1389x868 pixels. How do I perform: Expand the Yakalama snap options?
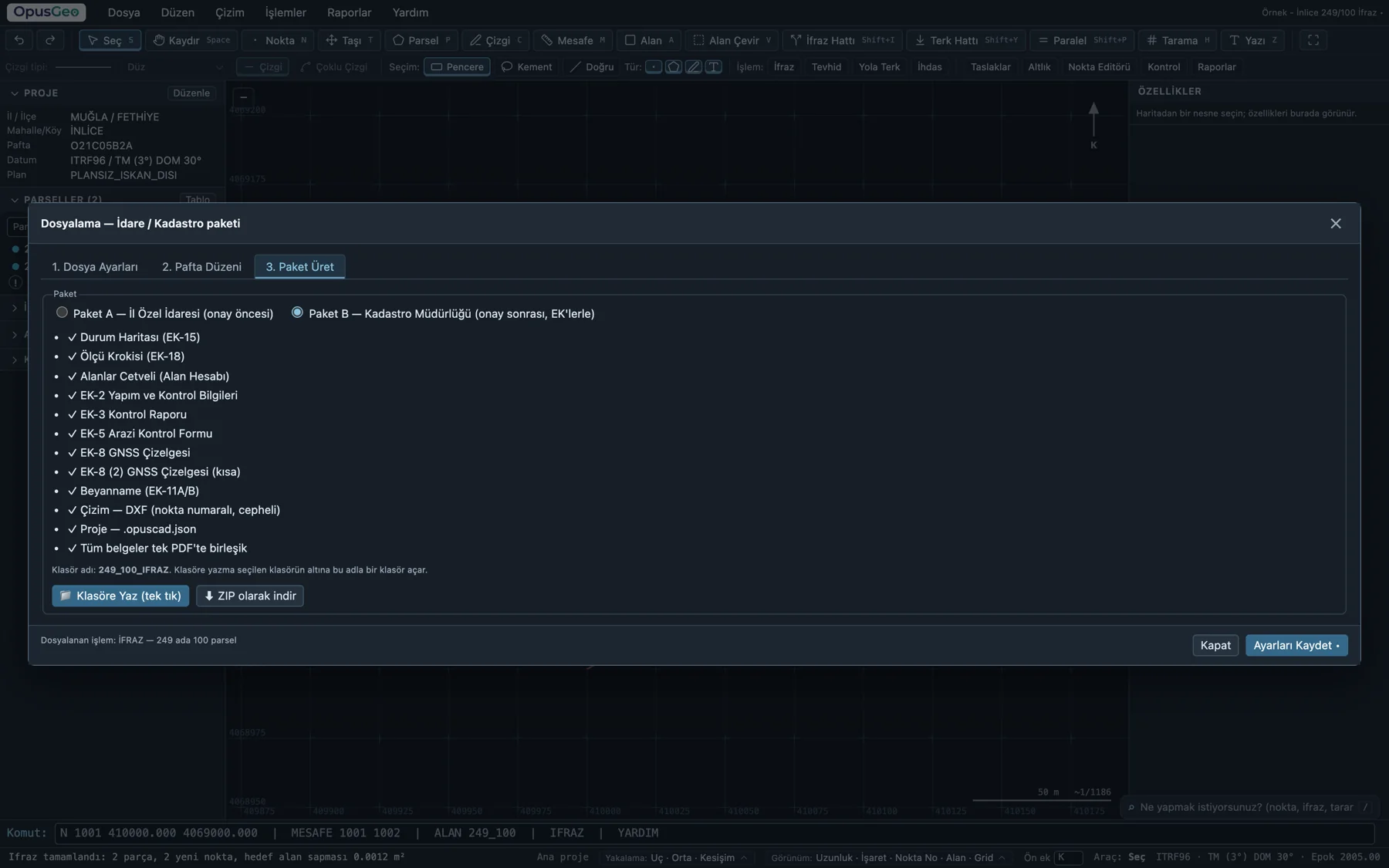677,858
